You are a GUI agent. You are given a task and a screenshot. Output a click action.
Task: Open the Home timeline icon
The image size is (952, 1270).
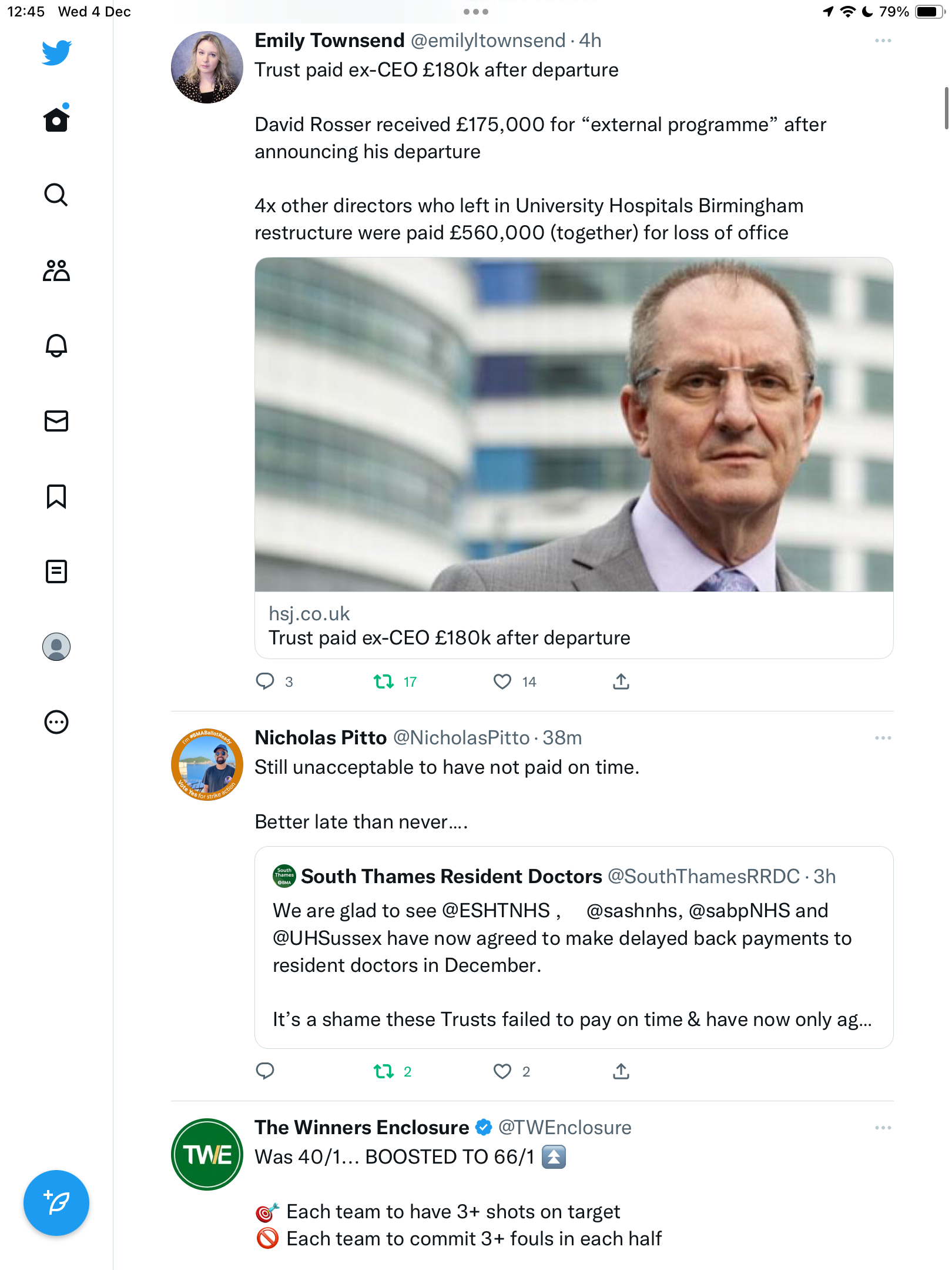pos(56,119)
